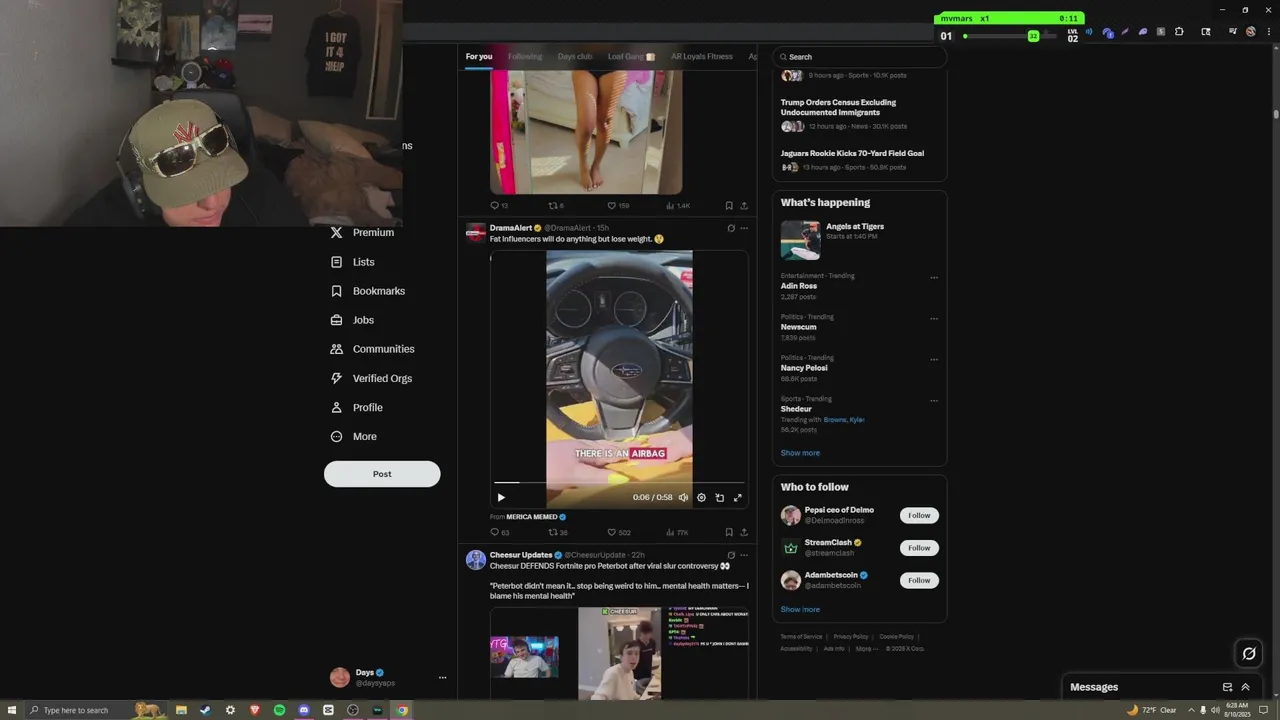Open Trump Orders Census news story
This screenshot has height=720, width=1280.
tap(838, 107)
